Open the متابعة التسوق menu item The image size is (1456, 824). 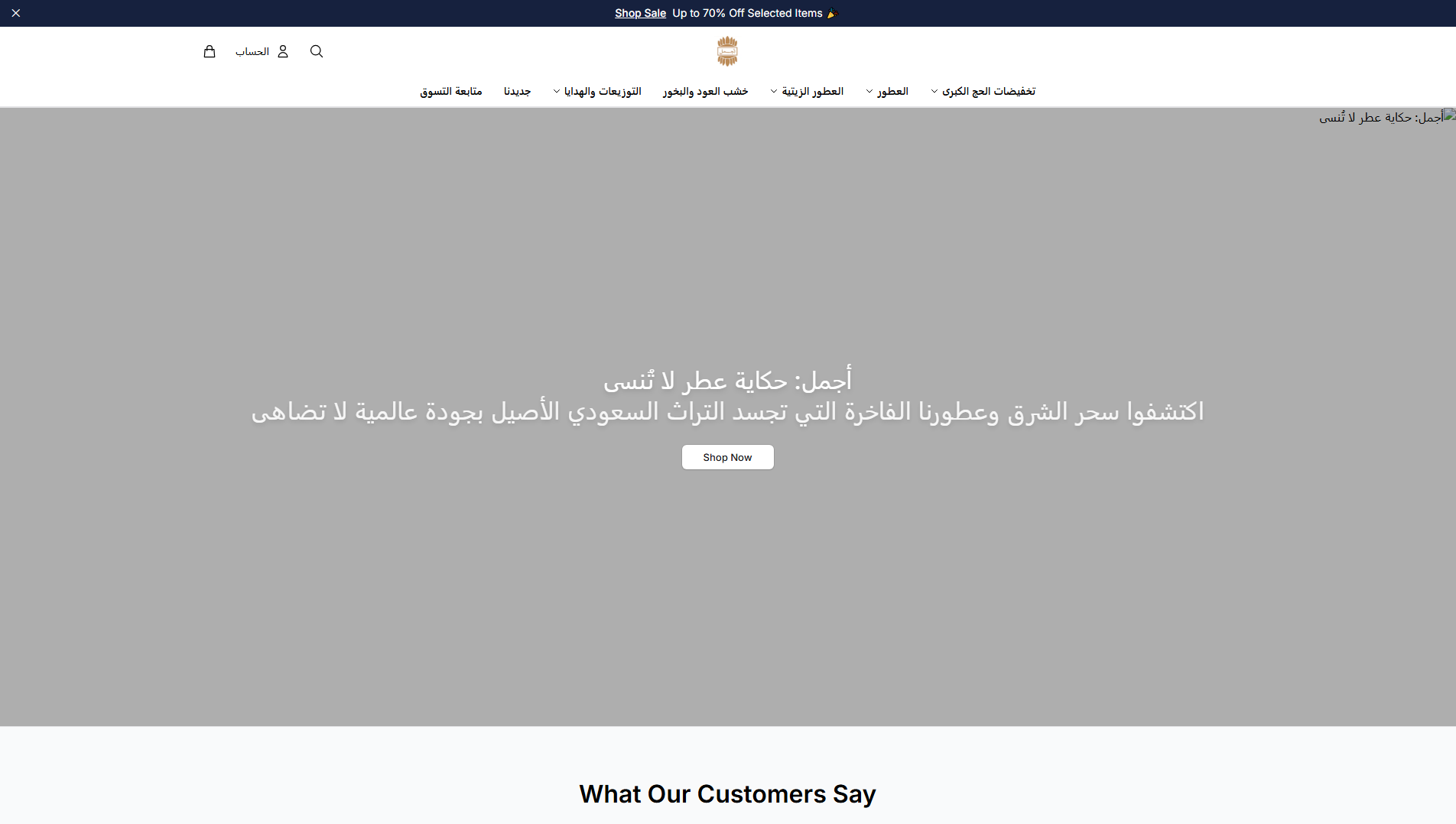[x=451, y=91]
